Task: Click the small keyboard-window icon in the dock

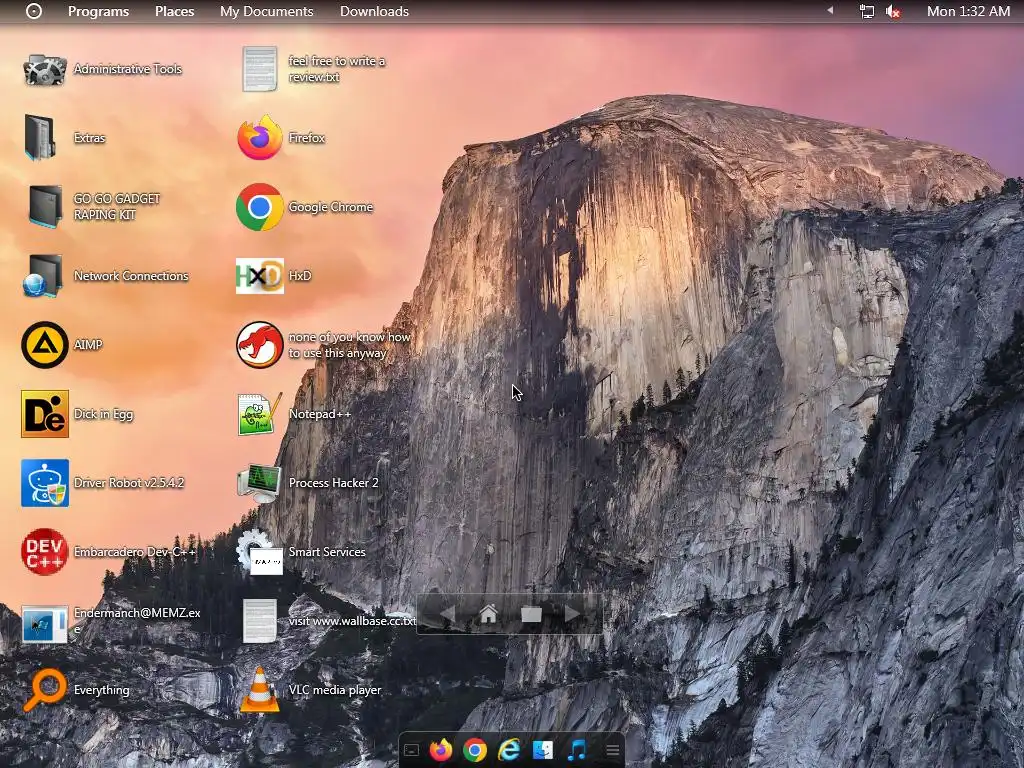Action: pyautogui.click(x=411, y=750)
